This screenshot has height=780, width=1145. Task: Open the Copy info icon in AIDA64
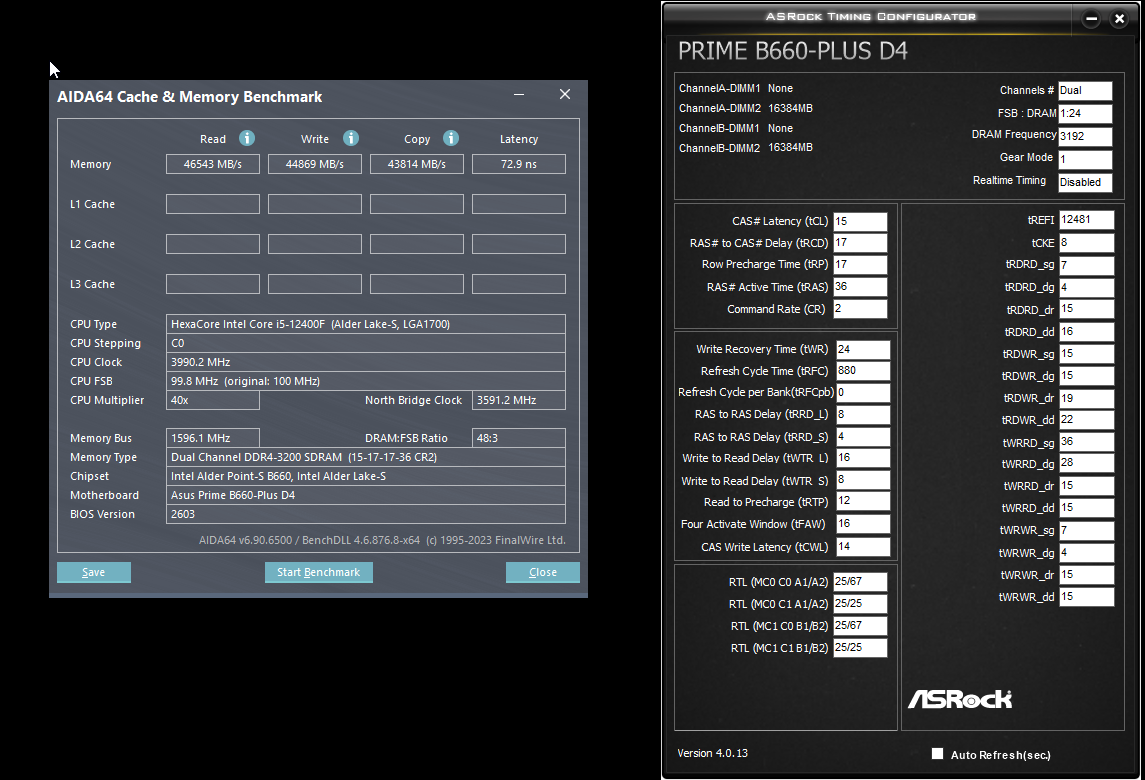(x=451, y=138)
